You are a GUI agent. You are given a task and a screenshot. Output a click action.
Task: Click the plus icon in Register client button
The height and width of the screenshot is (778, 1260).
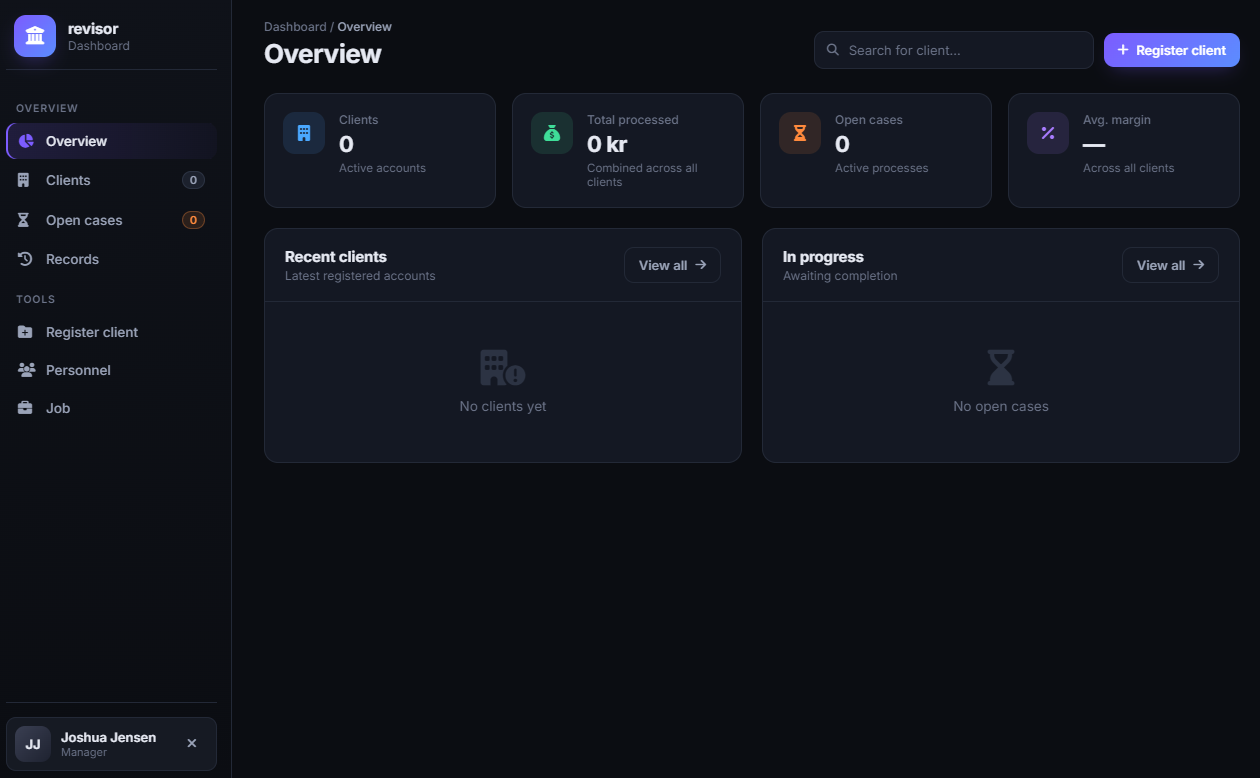coord(1123,50)
